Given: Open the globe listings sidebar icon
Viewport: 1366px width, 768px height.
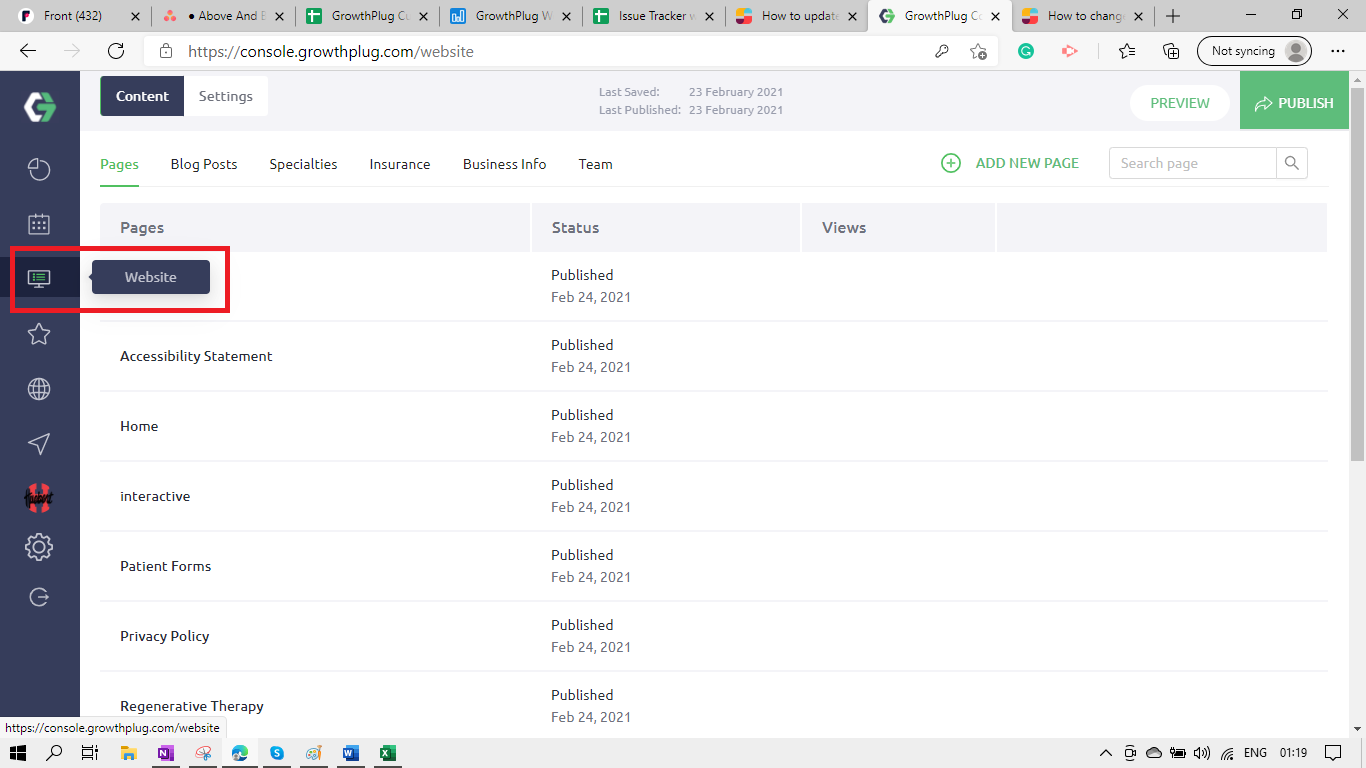Looking at the screenshot, I should coord(39,389).
